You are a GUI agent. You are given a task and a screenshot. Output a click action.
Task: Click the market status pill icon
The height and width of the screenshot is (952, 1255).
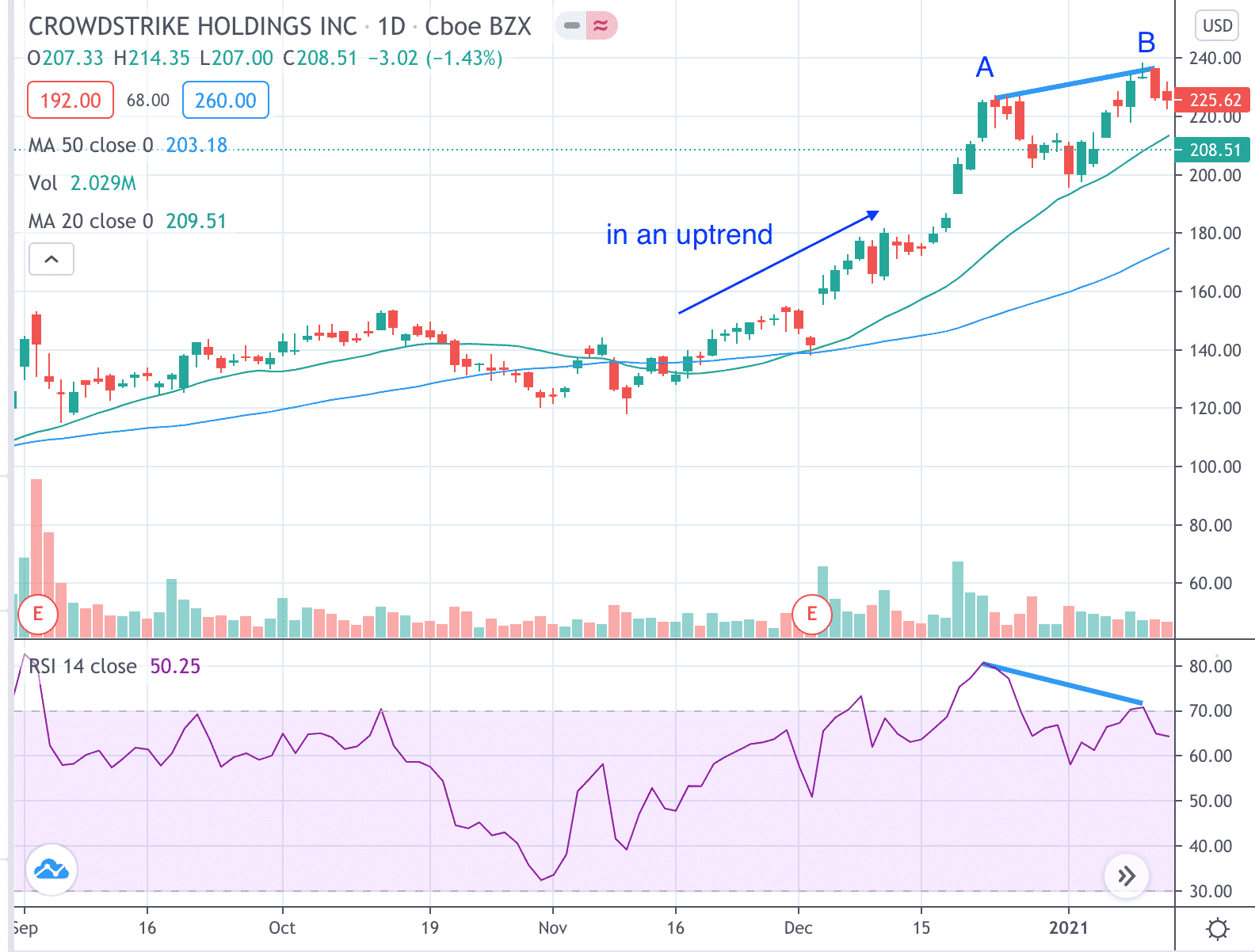point(586,26)
